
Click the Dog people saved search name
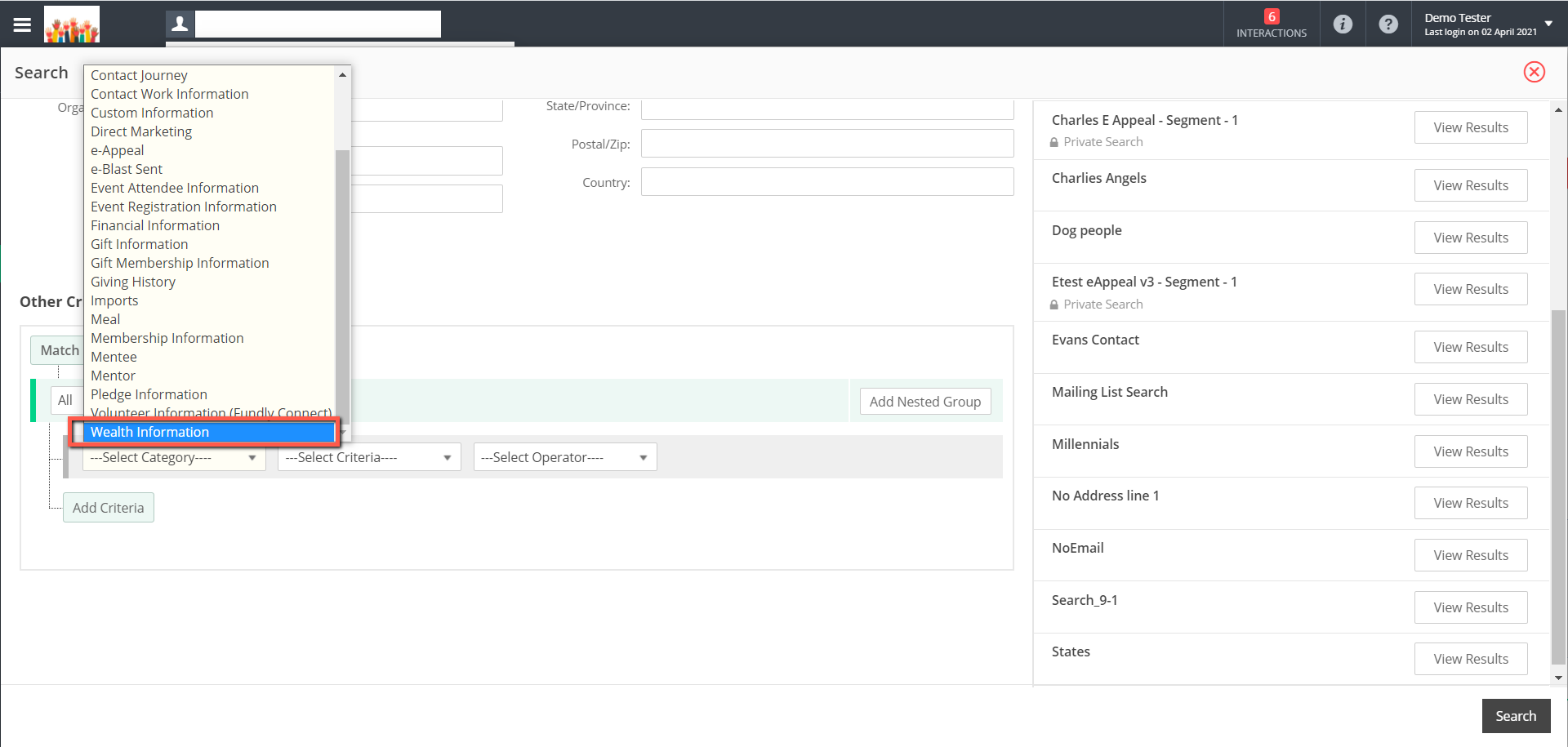coord(1086,230)
